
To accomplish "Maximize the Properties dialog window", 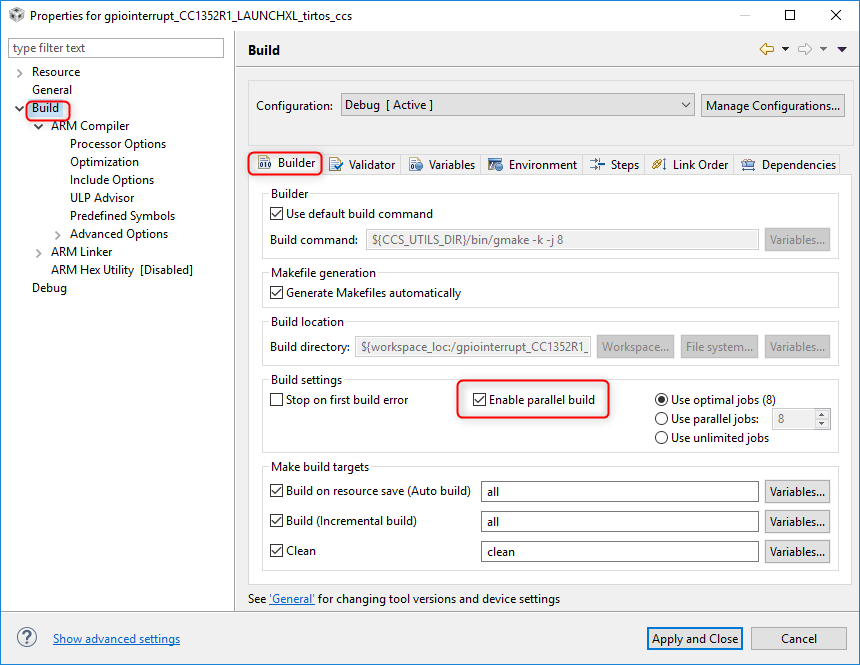I will click(x=790, y=15).
